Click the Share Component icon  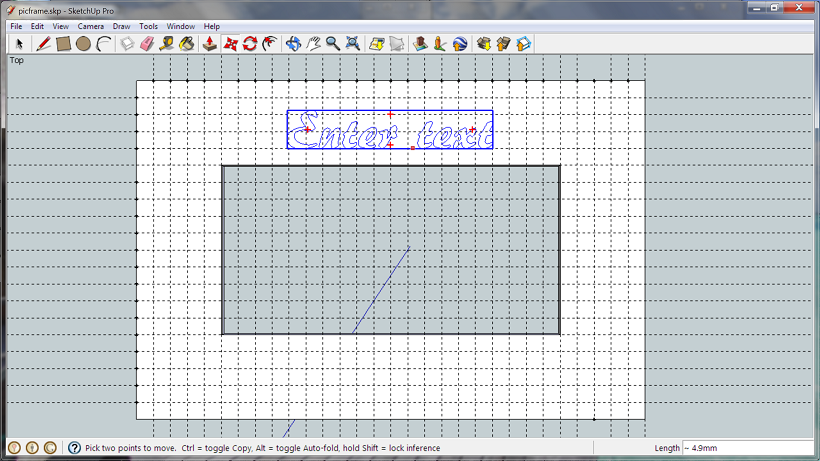click(523, 44)
